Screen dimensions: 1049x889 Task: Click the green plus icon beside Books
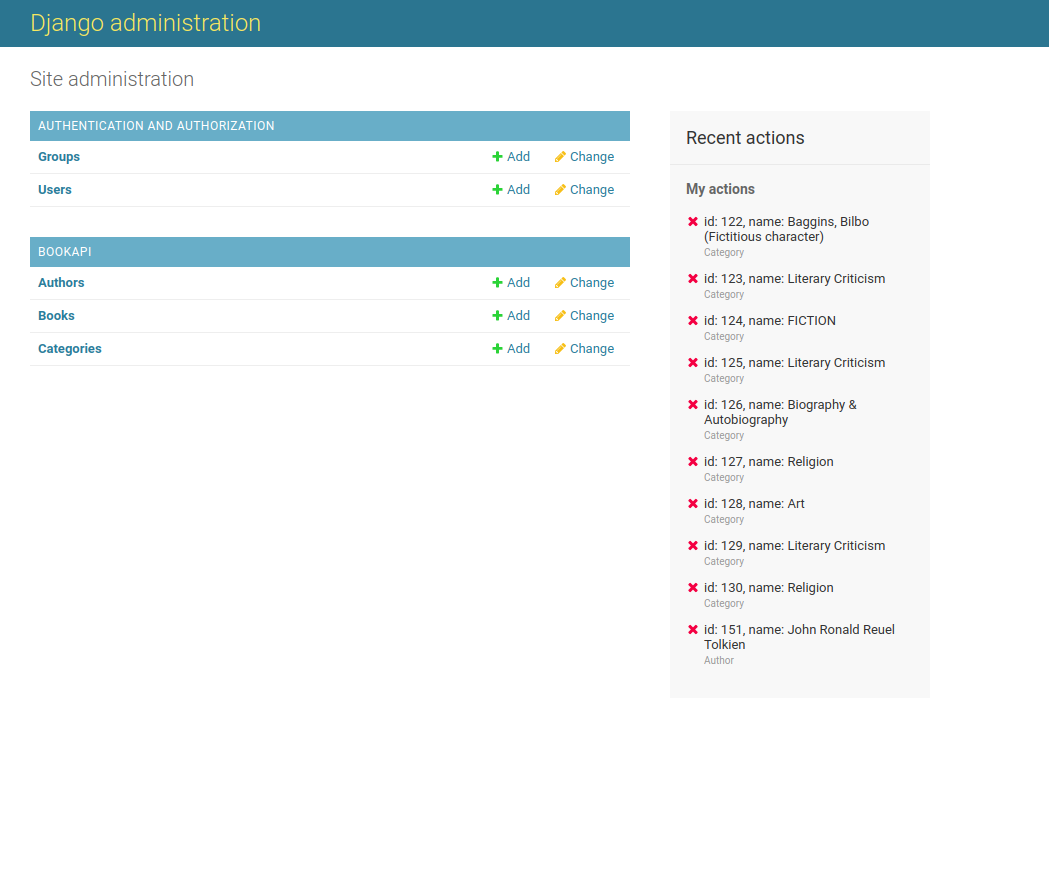pyautogui.click(x=495, y=316)
